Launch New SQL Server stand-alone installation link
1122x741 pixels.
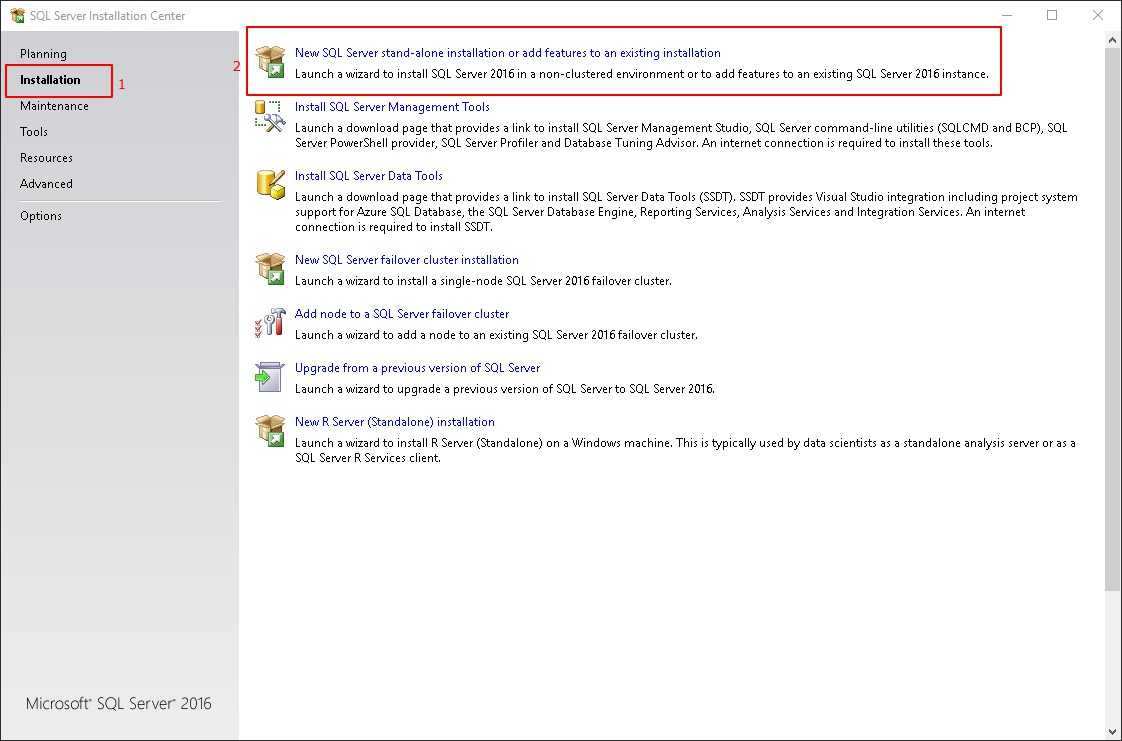(507, 53)
